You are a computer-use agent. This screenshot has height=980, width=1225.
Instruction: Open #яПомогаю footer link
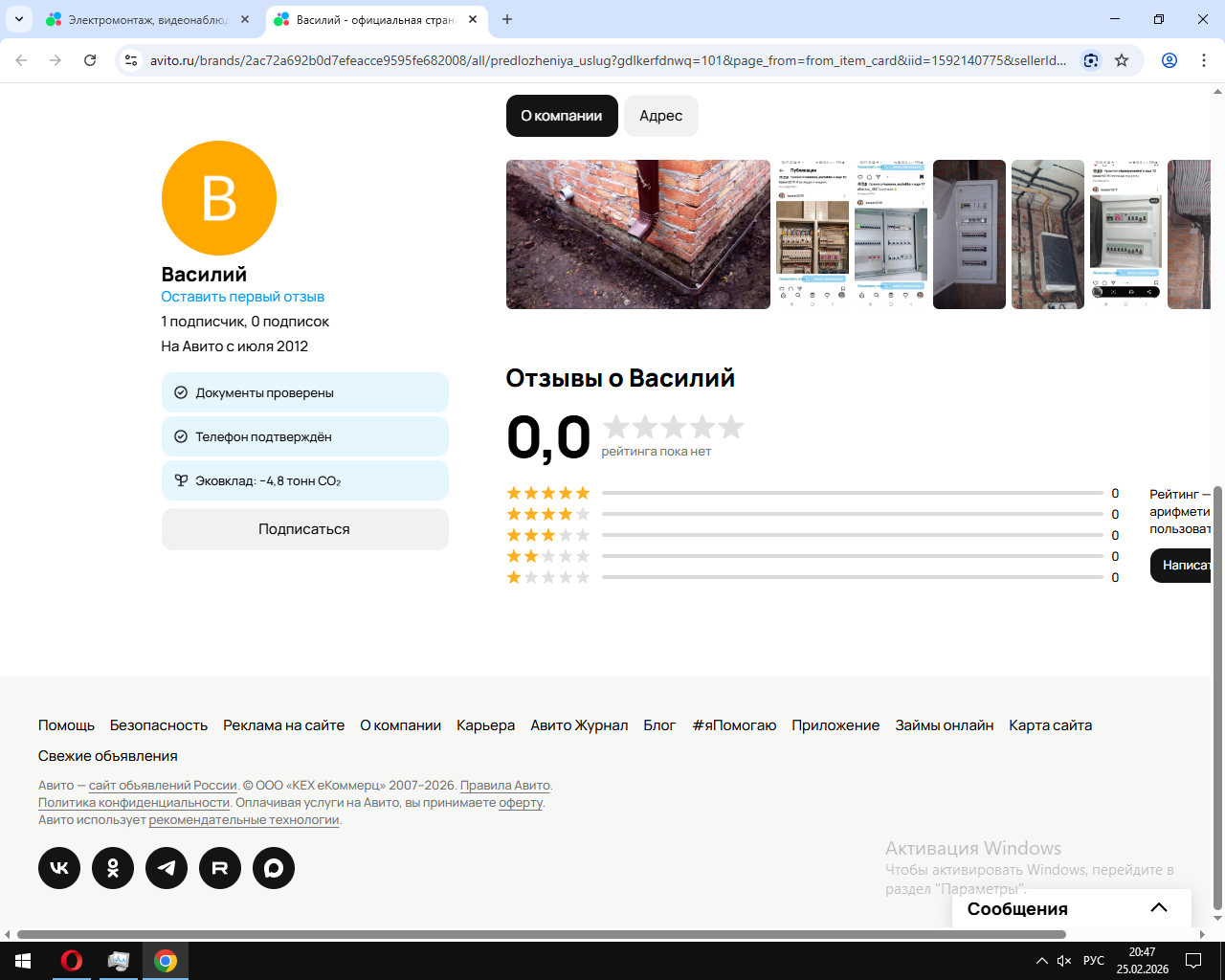click(x=735, y=725)
